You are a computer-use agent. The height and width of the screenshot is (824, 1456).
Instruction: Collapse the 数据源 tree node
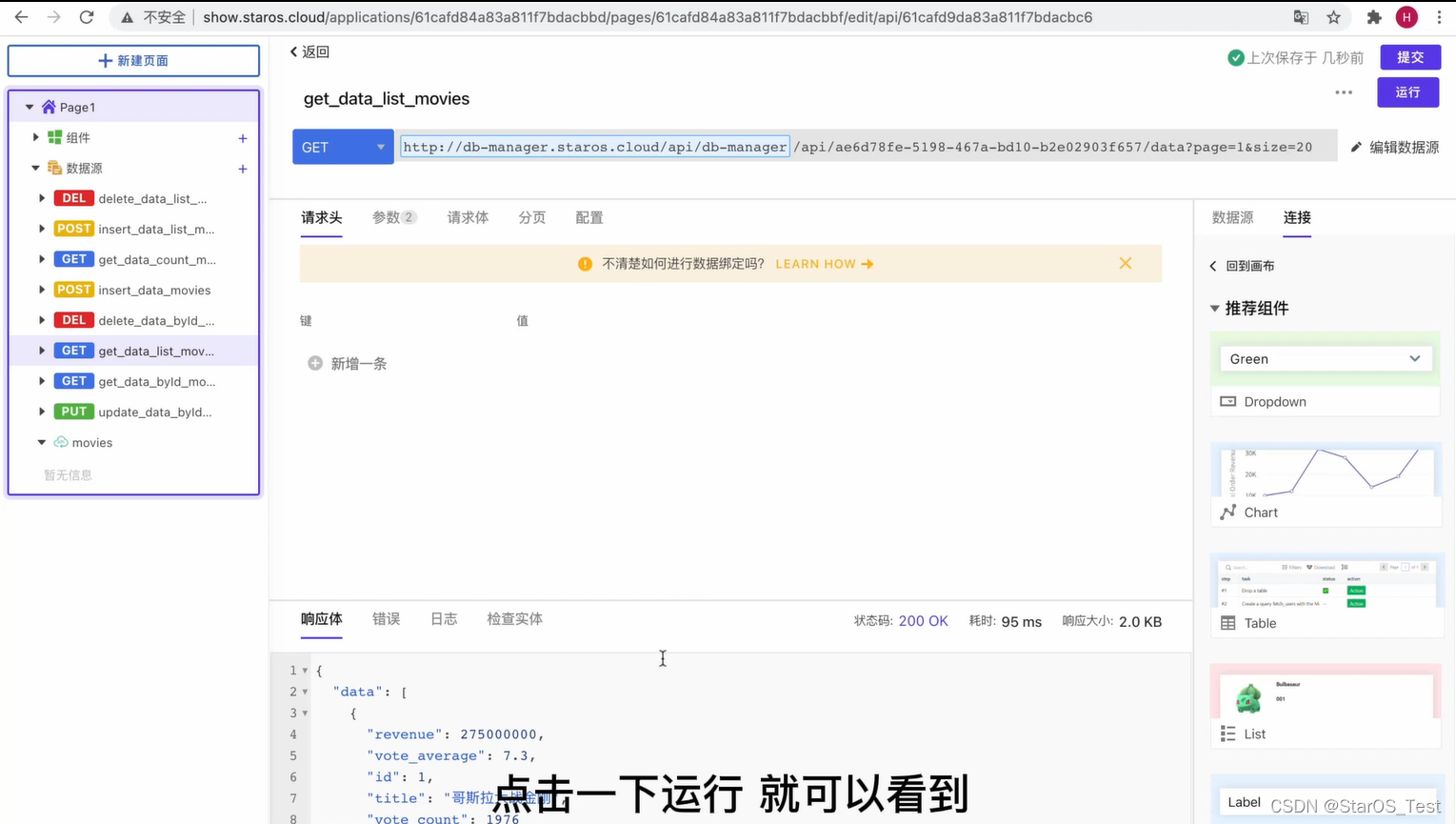pyautogui.click(x=35, y=168)
